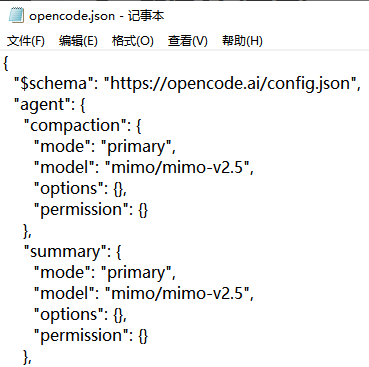Click summary's "mimo/mimo-v2.5" model value
This screenshot has width=369, height=367.
(x=177, y=293)
